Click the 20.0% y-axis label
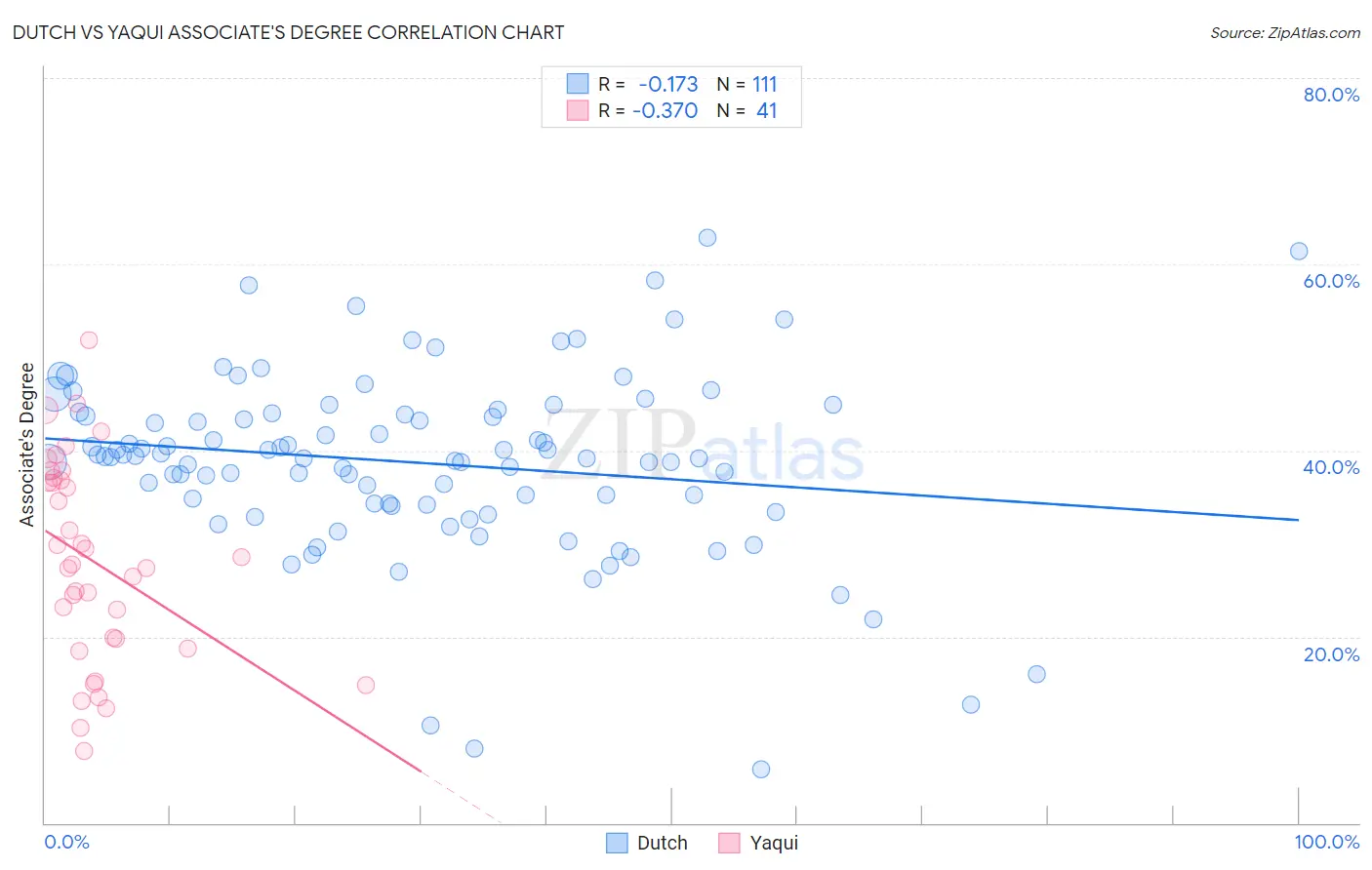1372x870 pixels. [x=1331, y=654]
